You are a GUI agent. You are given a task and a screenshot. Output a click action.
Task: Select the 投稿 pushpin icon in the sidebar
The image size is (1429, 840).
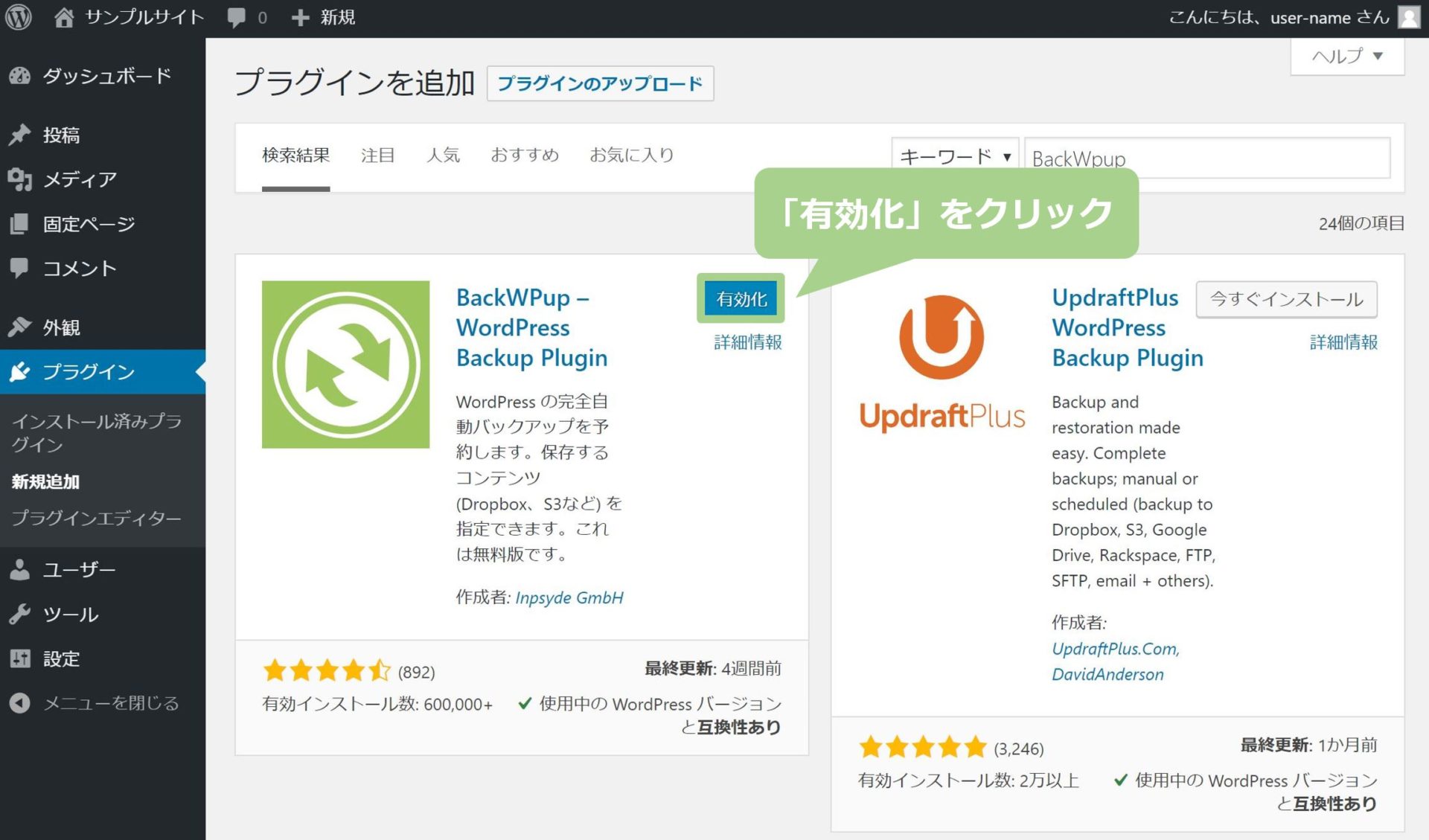20,135
